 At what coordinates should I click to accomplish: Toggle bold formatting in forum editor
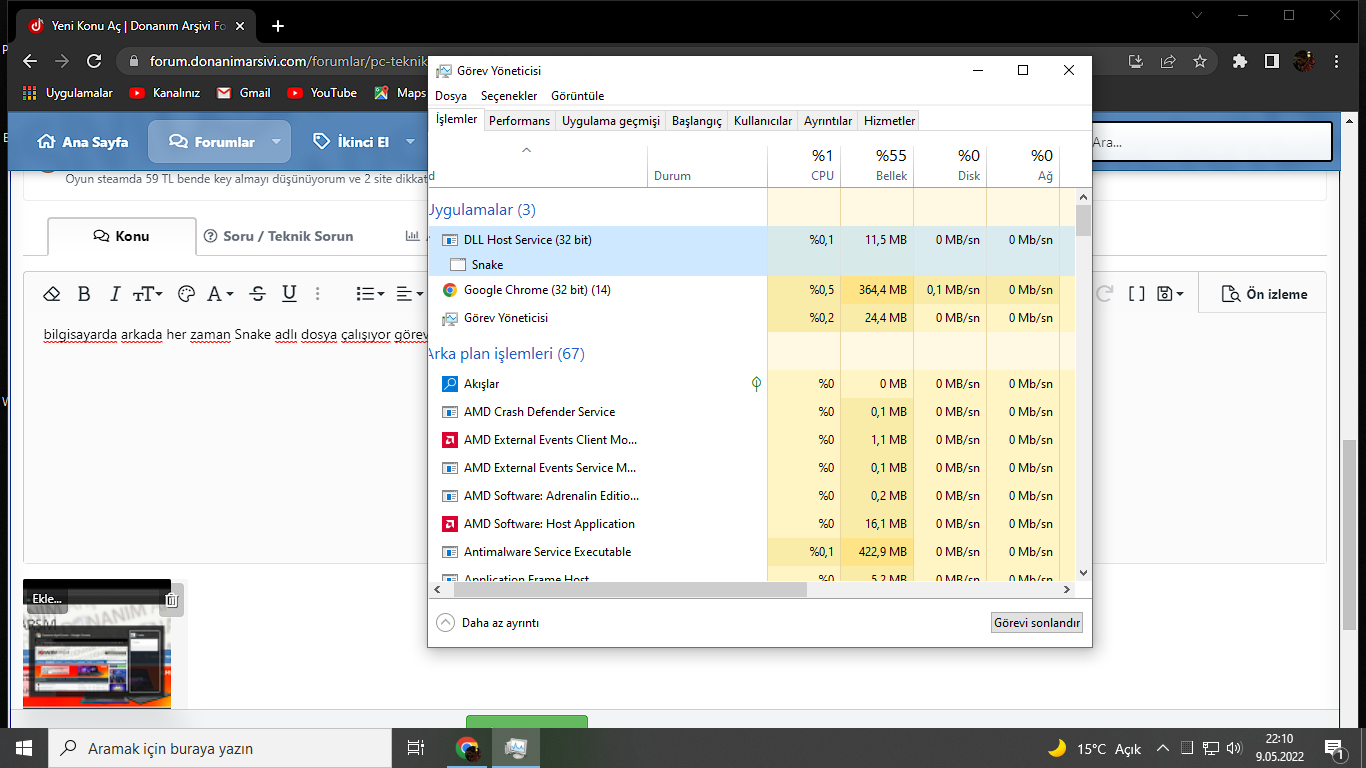click(x=84, y=294)
